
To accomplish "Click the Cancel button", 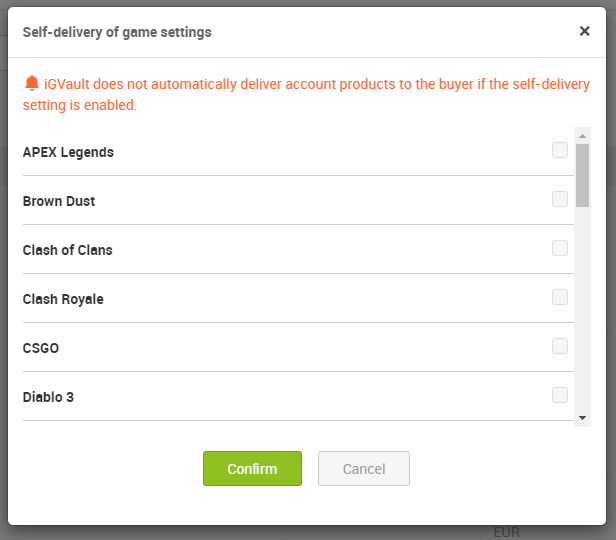I will pyautogui.click(x=364, y=469).
